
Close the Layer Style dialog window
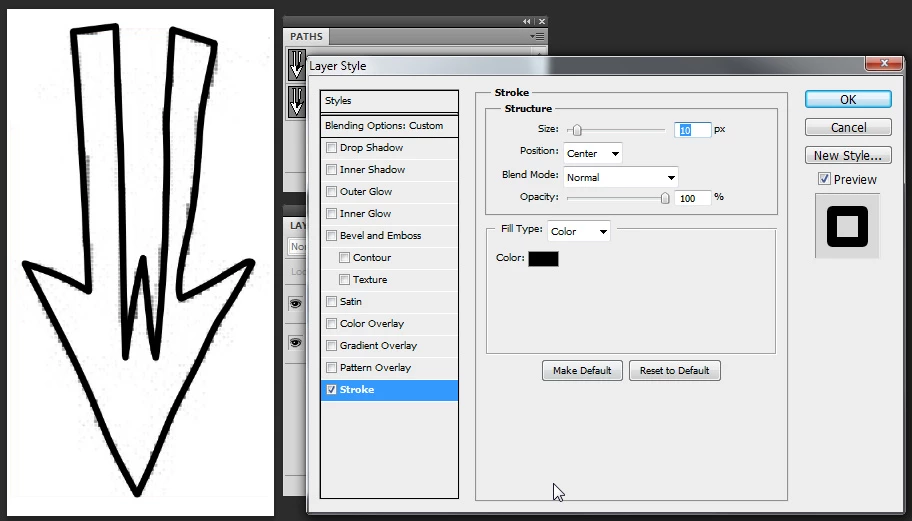(x=884, y=63)
